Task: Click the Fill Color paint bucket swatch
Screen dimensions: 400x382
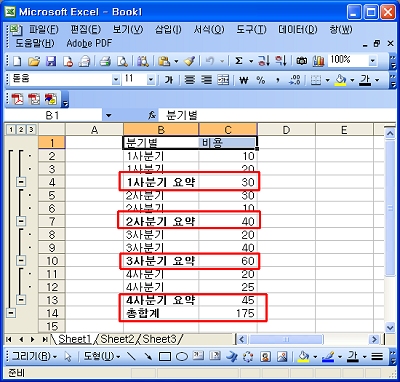Action: (x=340, y=80)
